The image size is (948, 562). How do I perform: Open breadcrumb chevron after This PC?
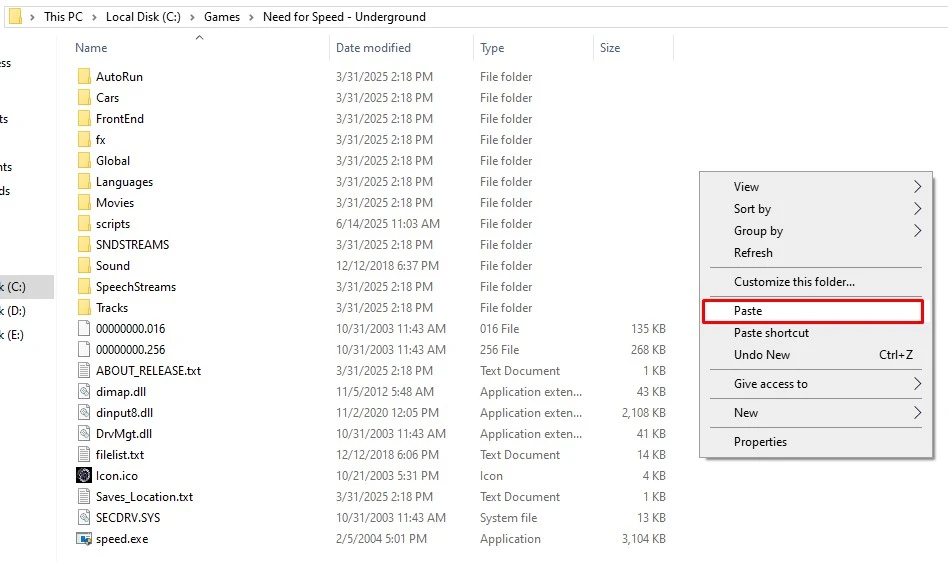94,18
